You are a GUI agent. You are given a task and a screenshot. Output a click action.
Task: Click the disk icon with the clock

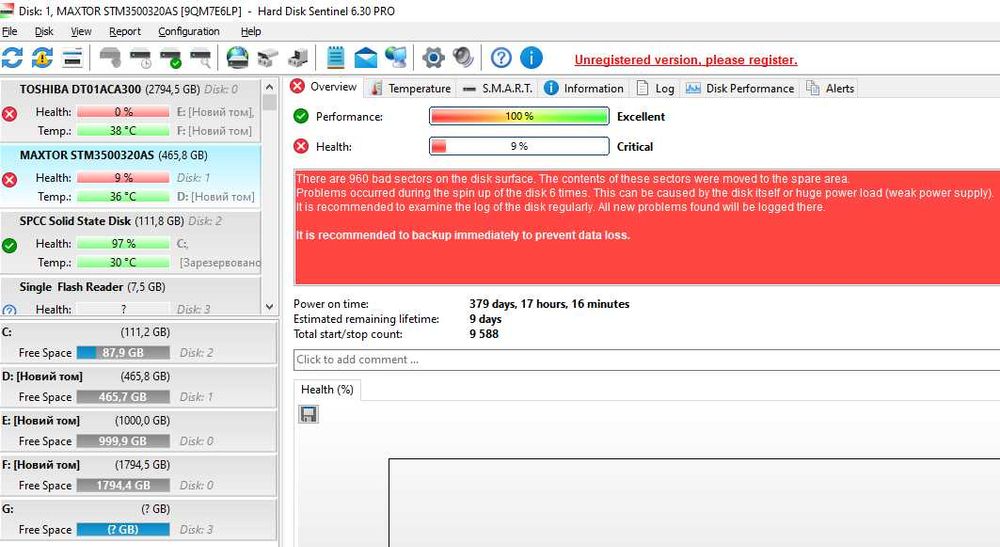(140, 58)
